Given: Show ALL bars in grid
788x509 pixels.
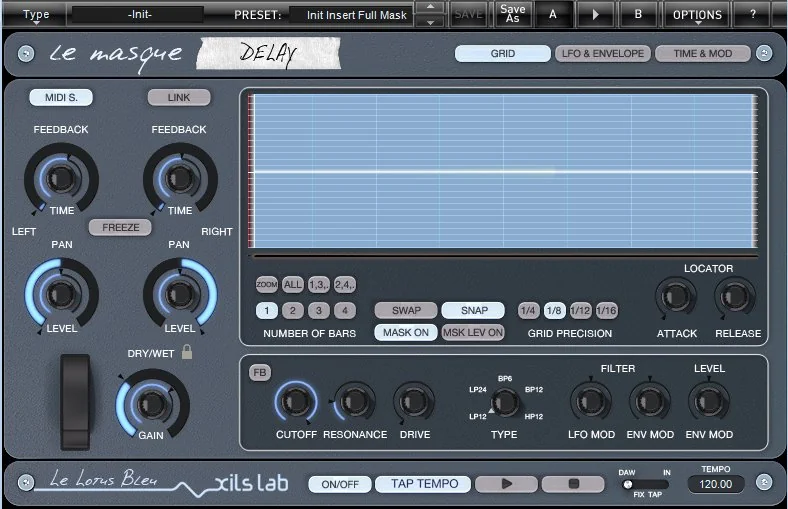Looking at the screenshot, I should (x=292, y=284).
